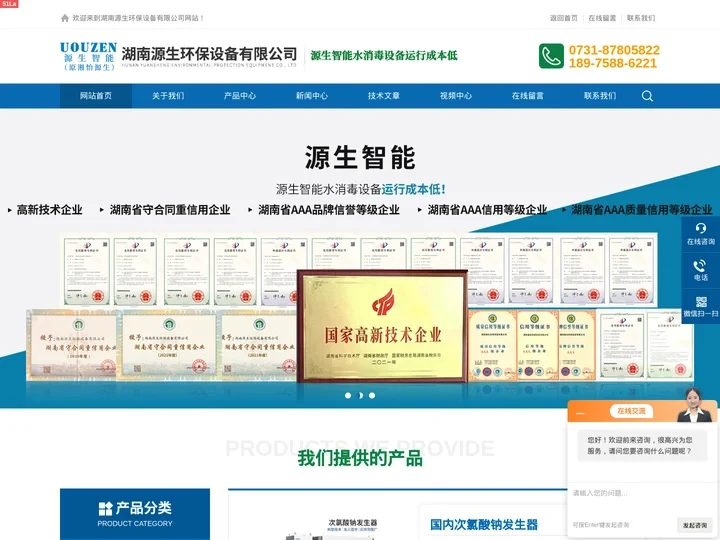Click the chat greeting message bubble

640,445
